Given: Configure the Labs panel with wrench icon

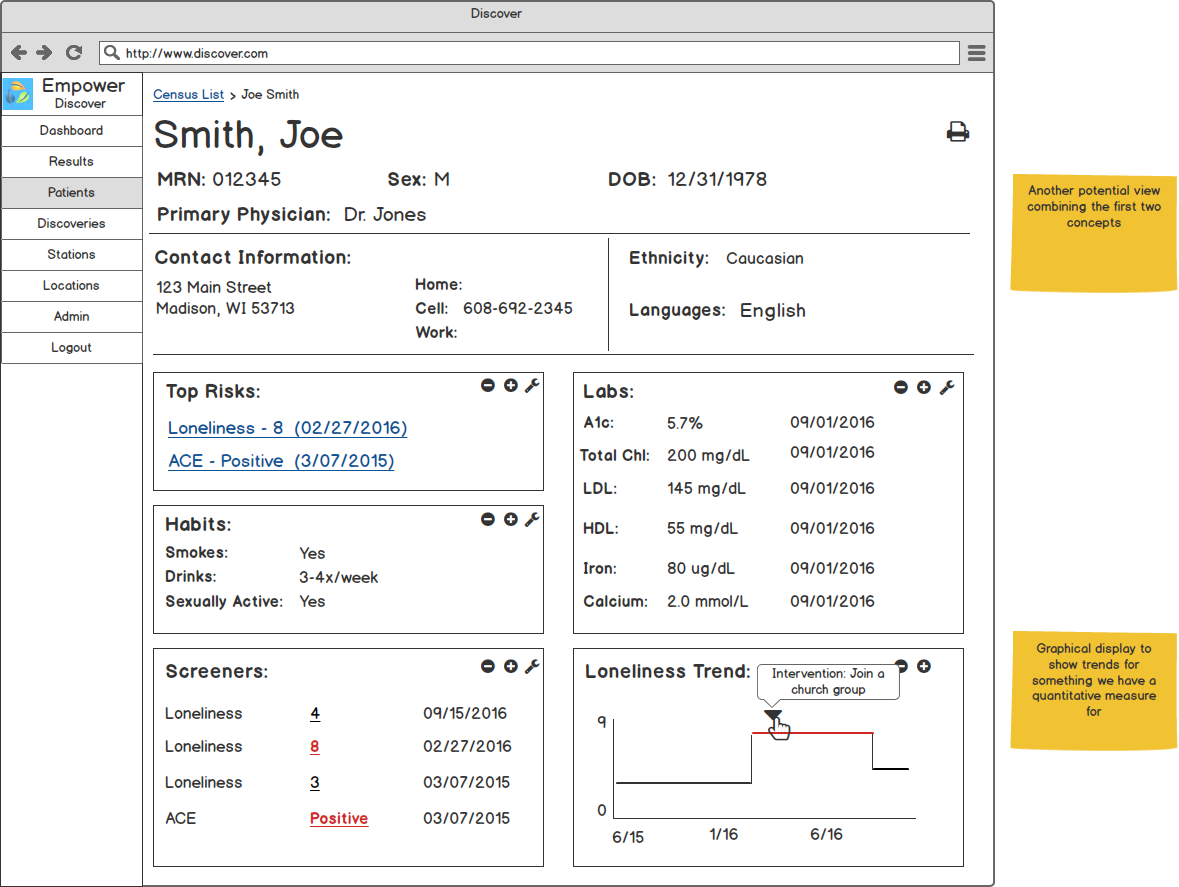Looking at the screenshot, I should (x=947, y=387).
